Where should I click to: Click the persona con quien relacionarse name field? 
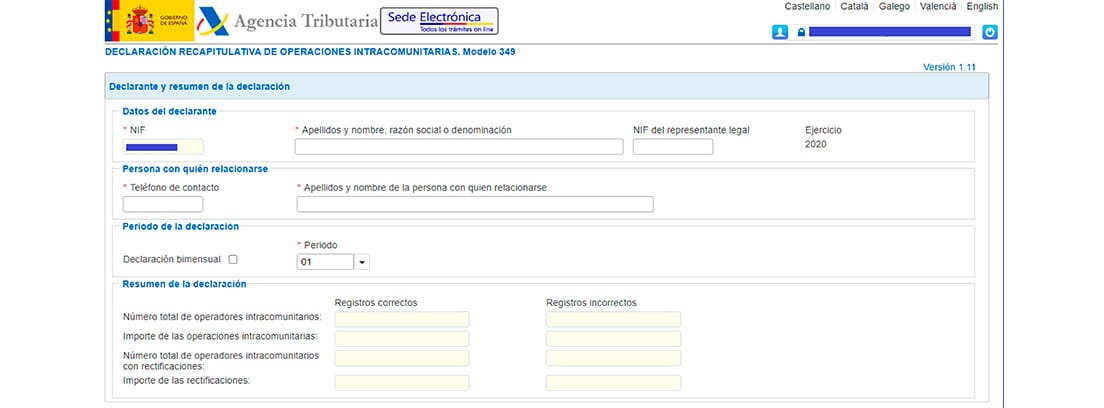pyautogui.click(x=475, y=204)
